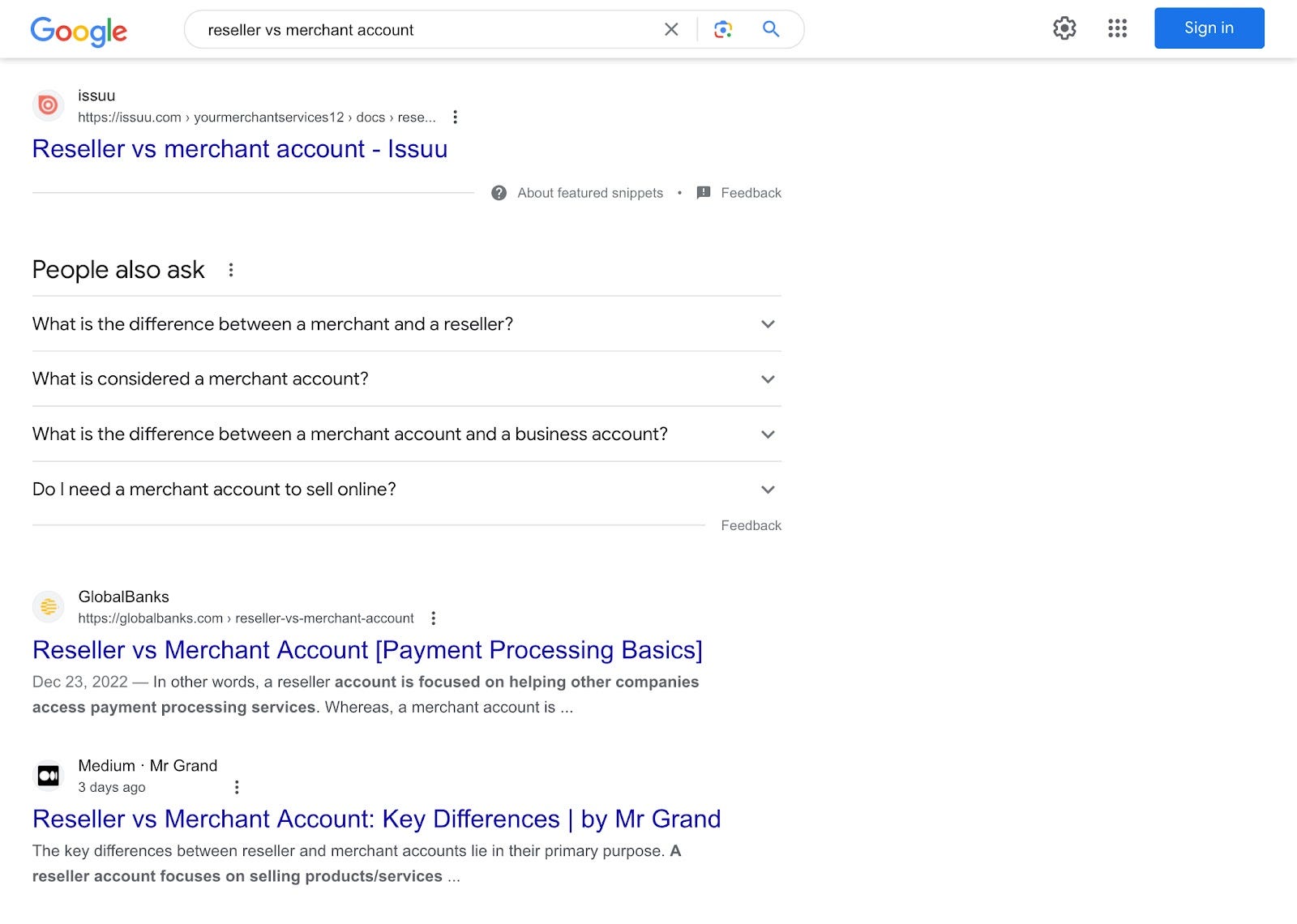Click People also ask heading
This screenshot has width=1297, height=924.
click(x=118, y=270)
